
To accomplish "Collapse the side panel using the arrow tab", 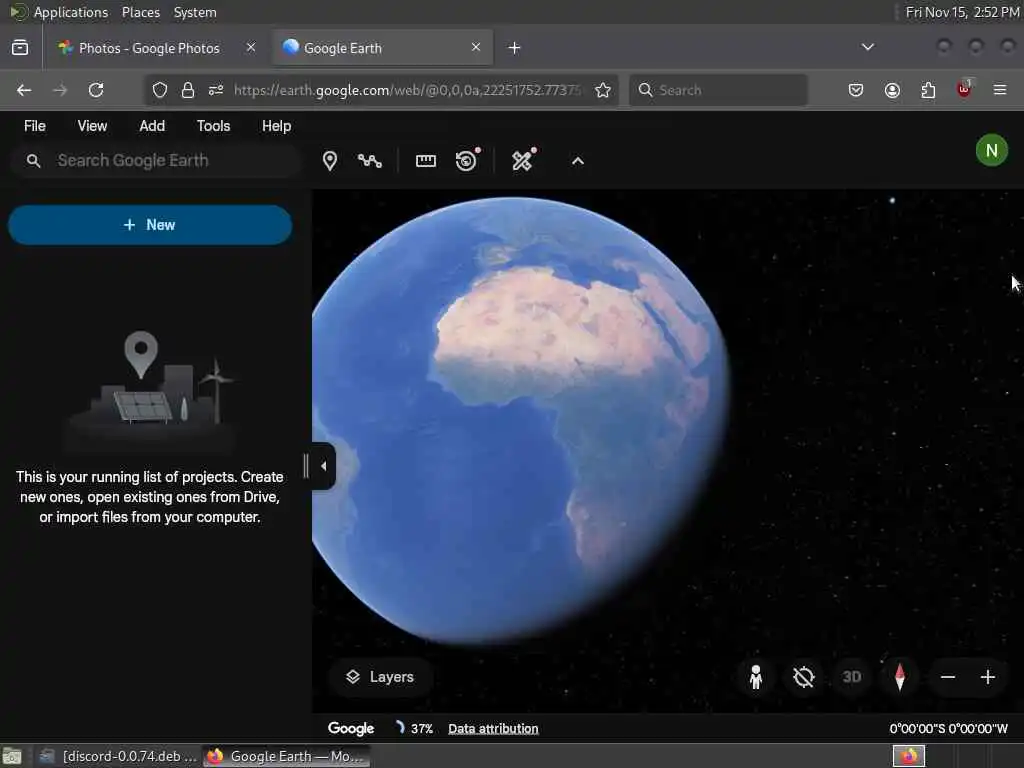I will (324, 466).
